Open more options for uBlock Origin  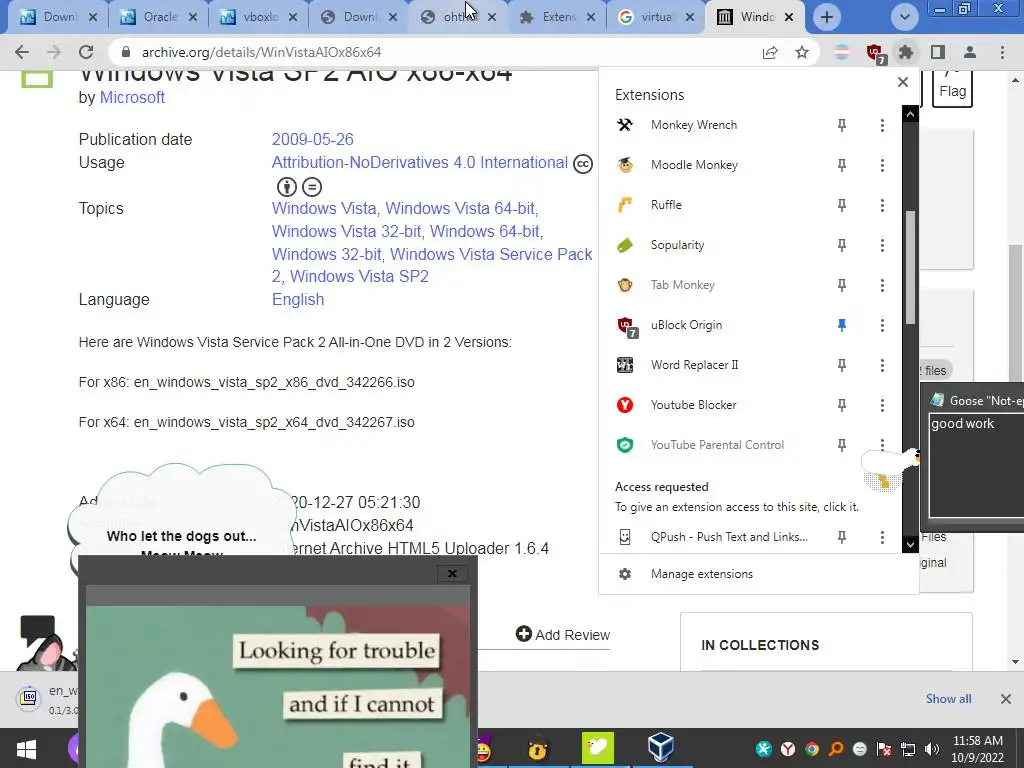882,325
